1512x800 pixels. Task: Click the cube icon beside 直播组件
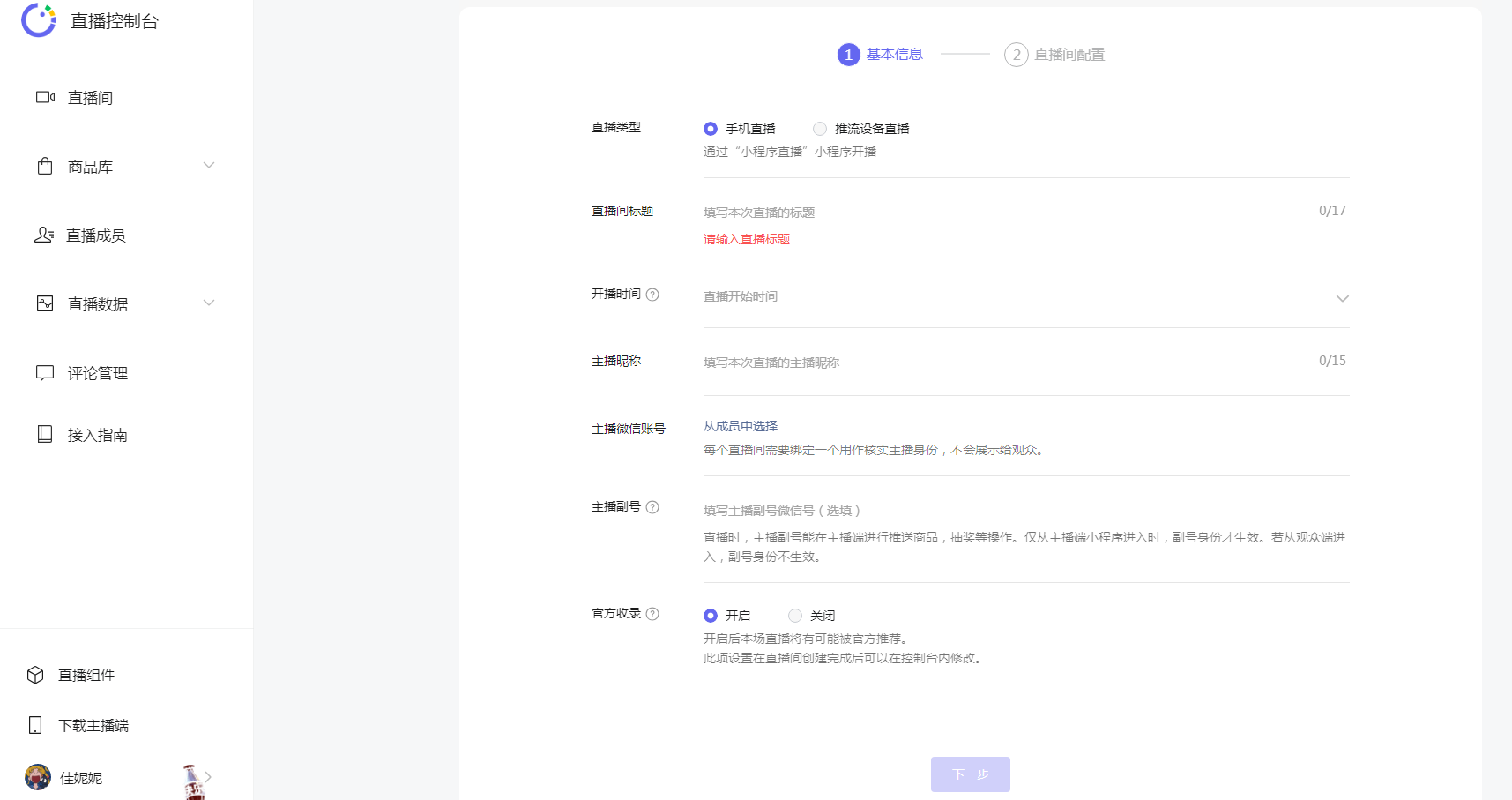coord(35,675)
